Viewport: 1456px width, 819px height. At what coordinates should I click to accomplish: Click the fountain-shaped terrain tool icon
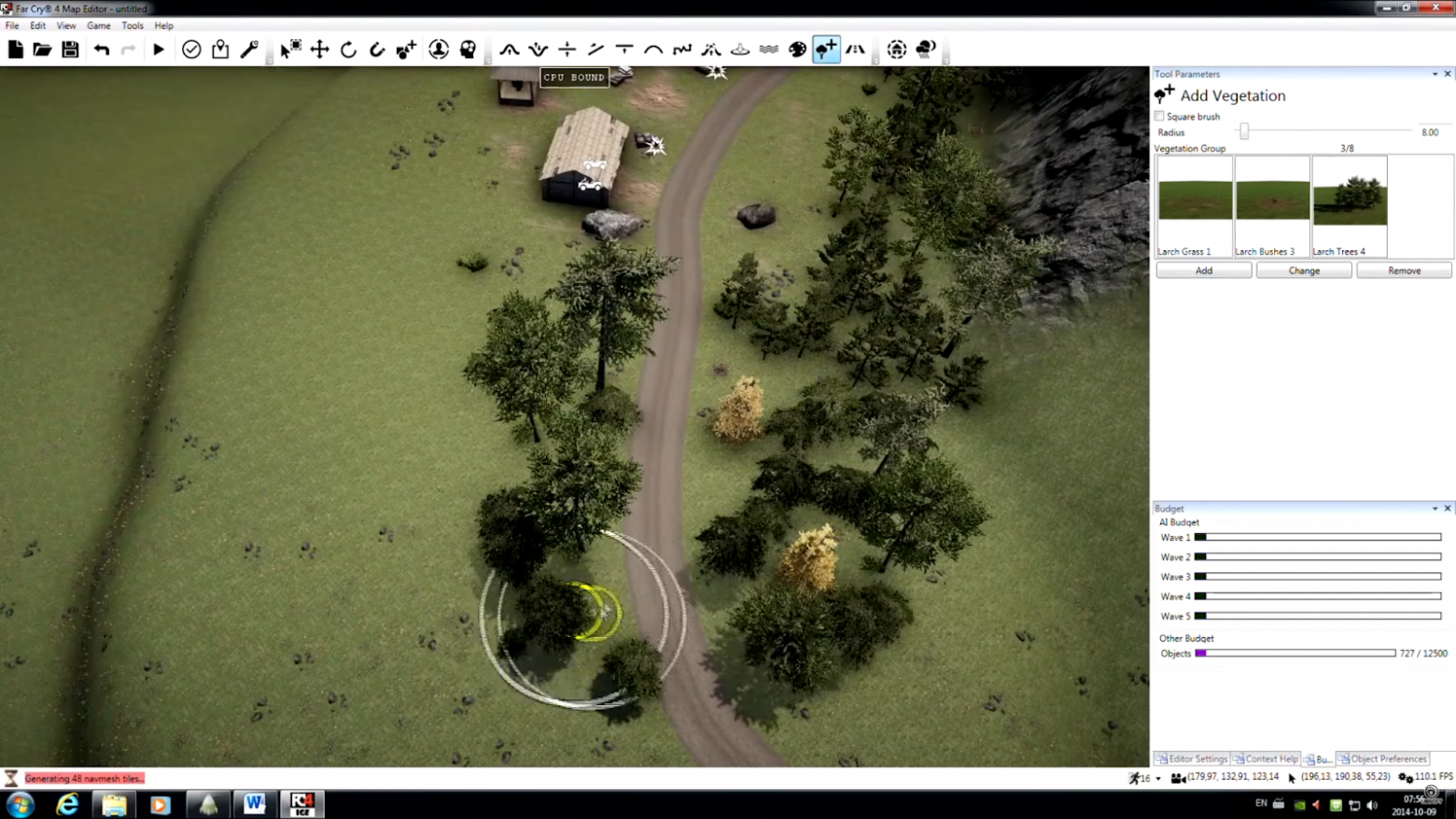click(740, 49)
